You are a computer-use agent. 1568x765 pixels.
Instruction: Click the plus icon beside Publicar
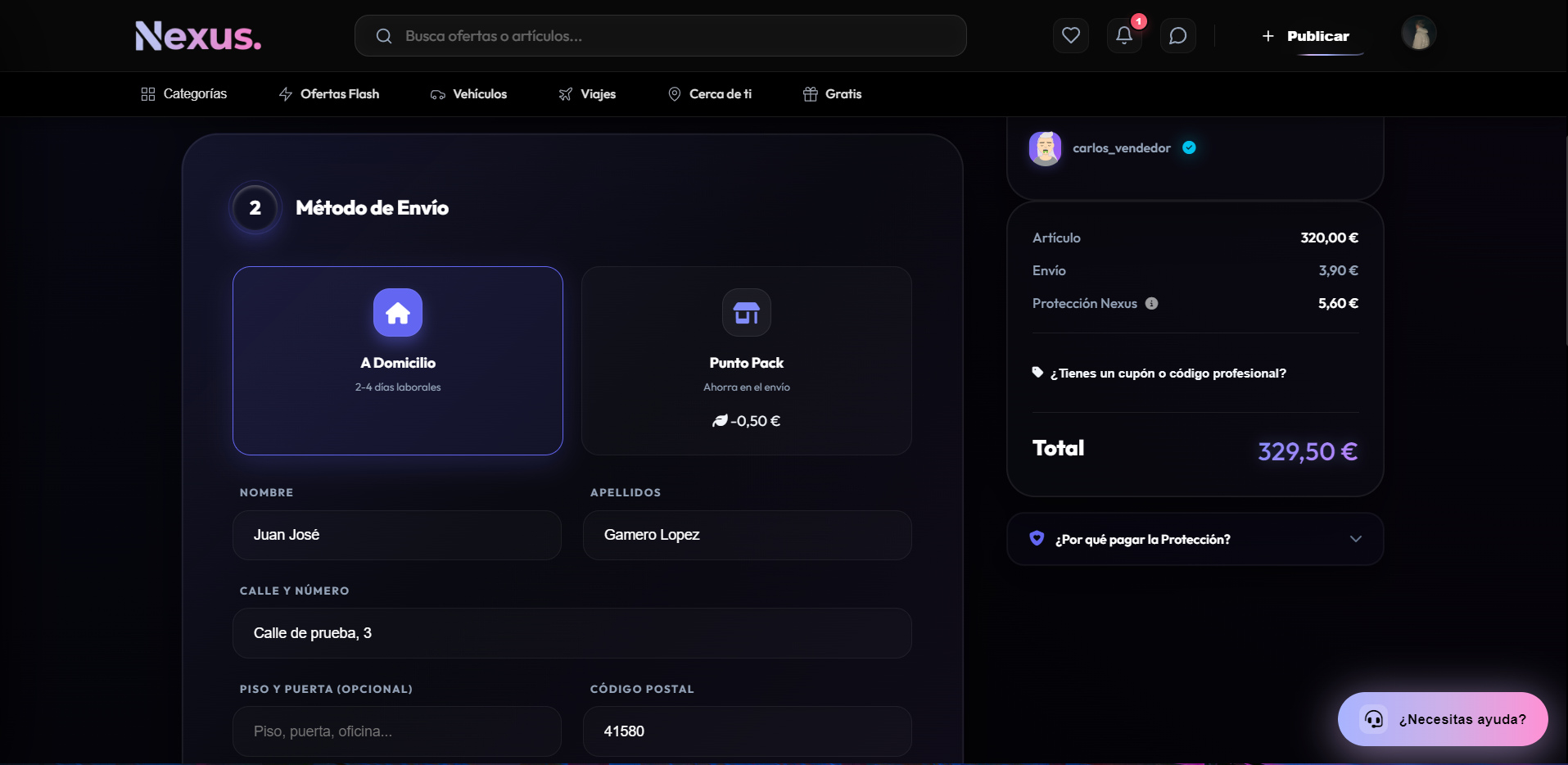pos(1268,36)
